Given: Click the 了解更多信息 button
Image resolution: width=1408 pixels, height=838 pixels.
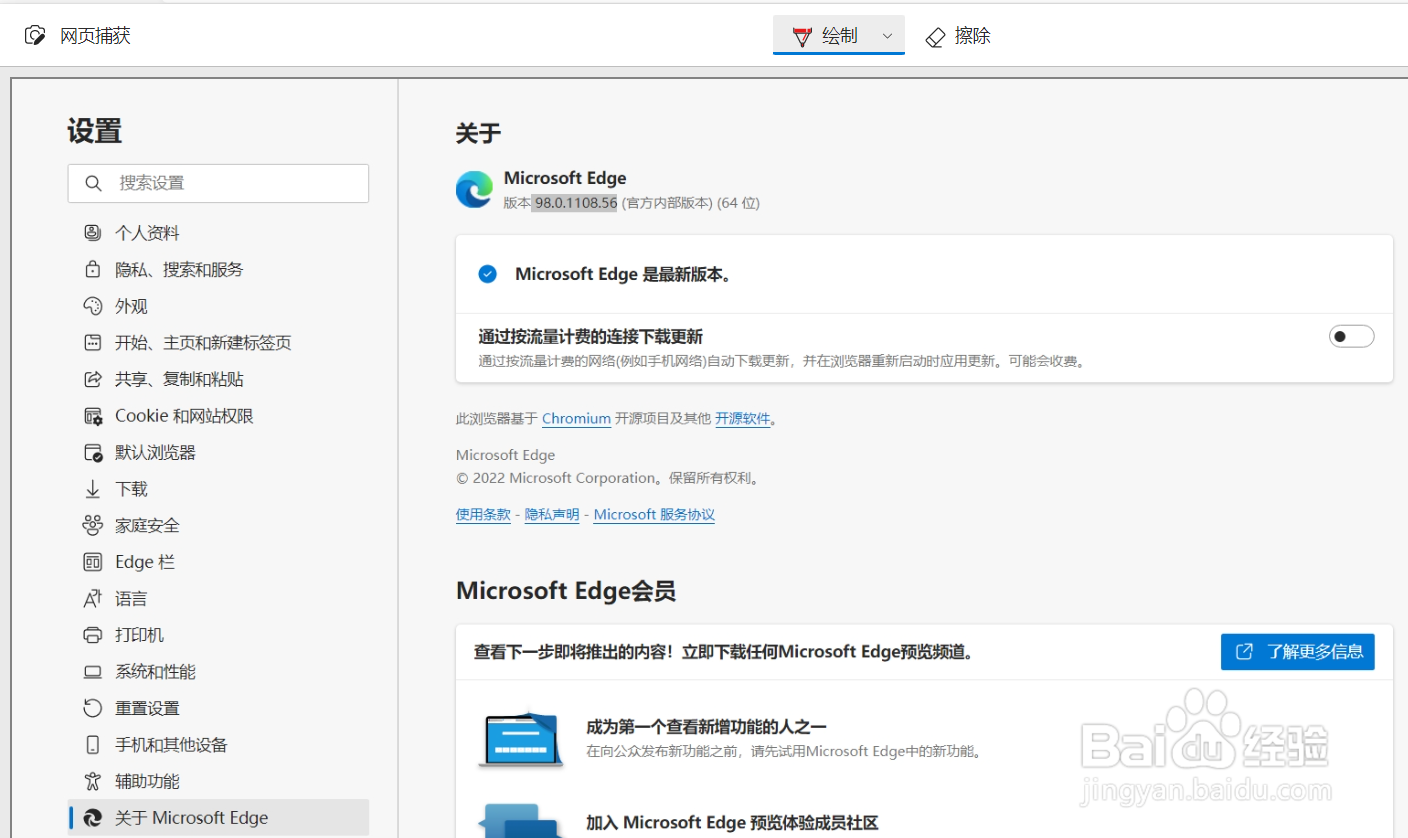Looking at the screenshot, I should (x=1297, y=652).
